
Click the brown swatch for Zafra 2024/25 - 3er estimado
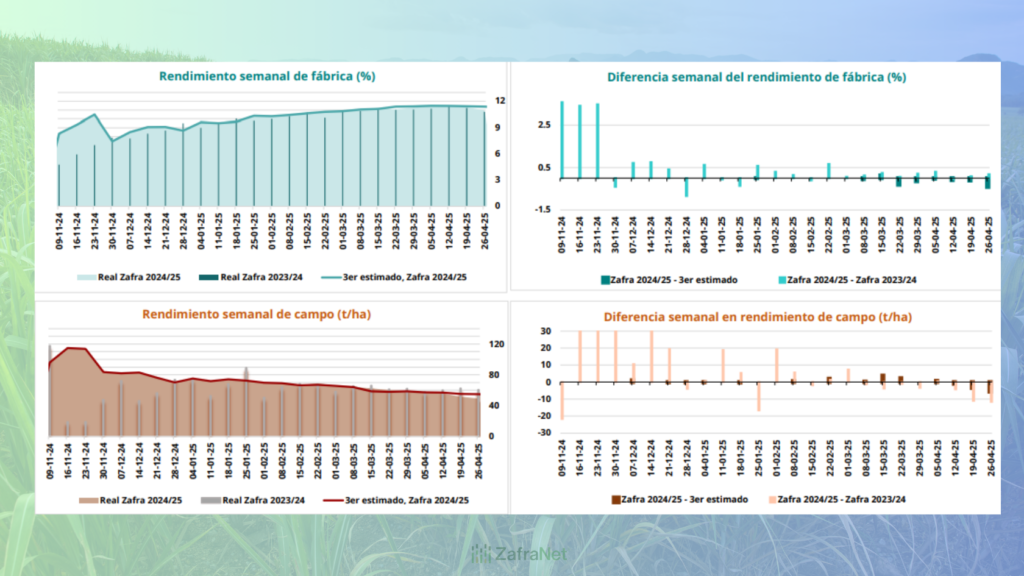pos(614,498)
